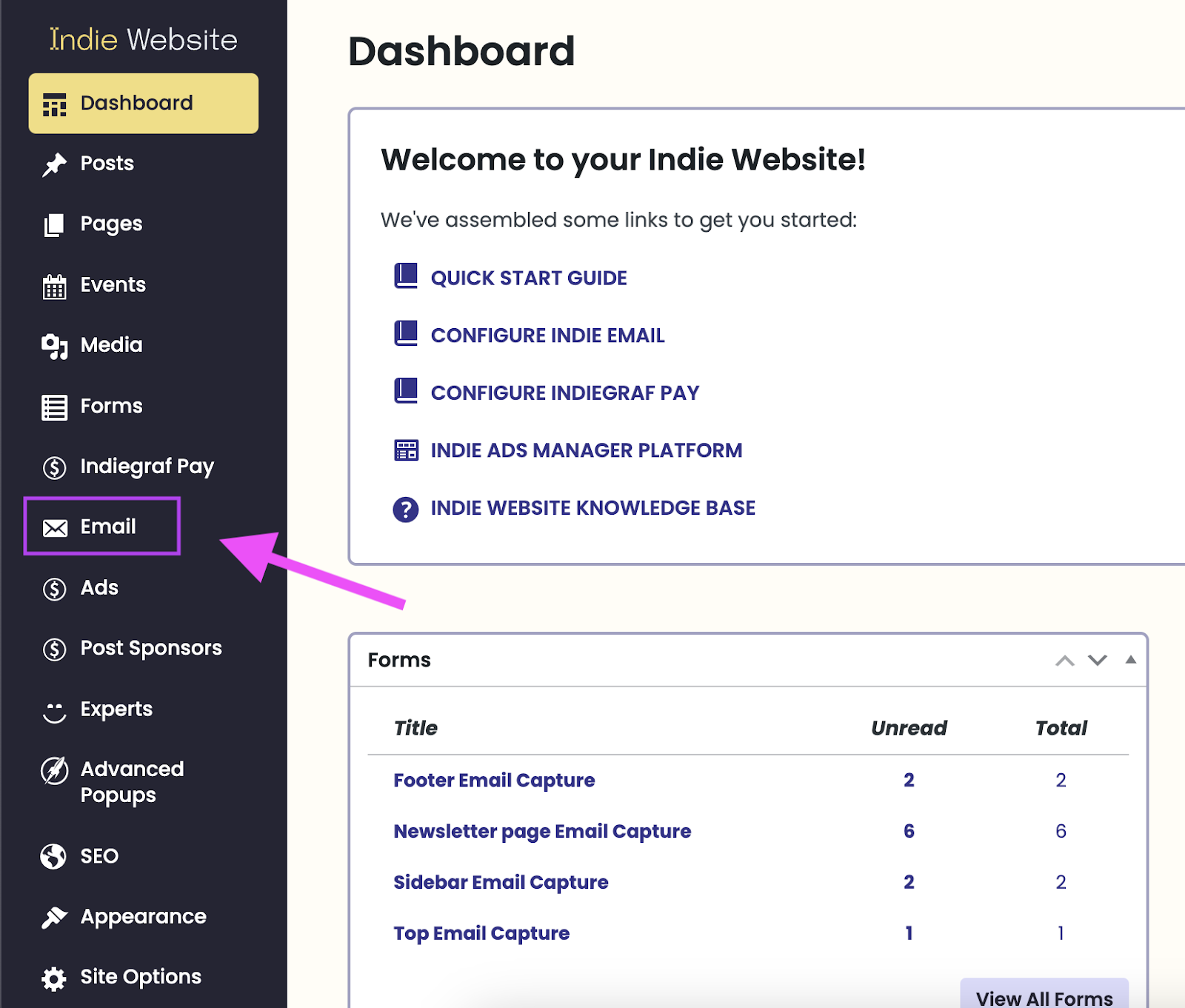Move Forms widget down with chevron
Screen dimensions: 1185x1008
tap(1097, 661)
